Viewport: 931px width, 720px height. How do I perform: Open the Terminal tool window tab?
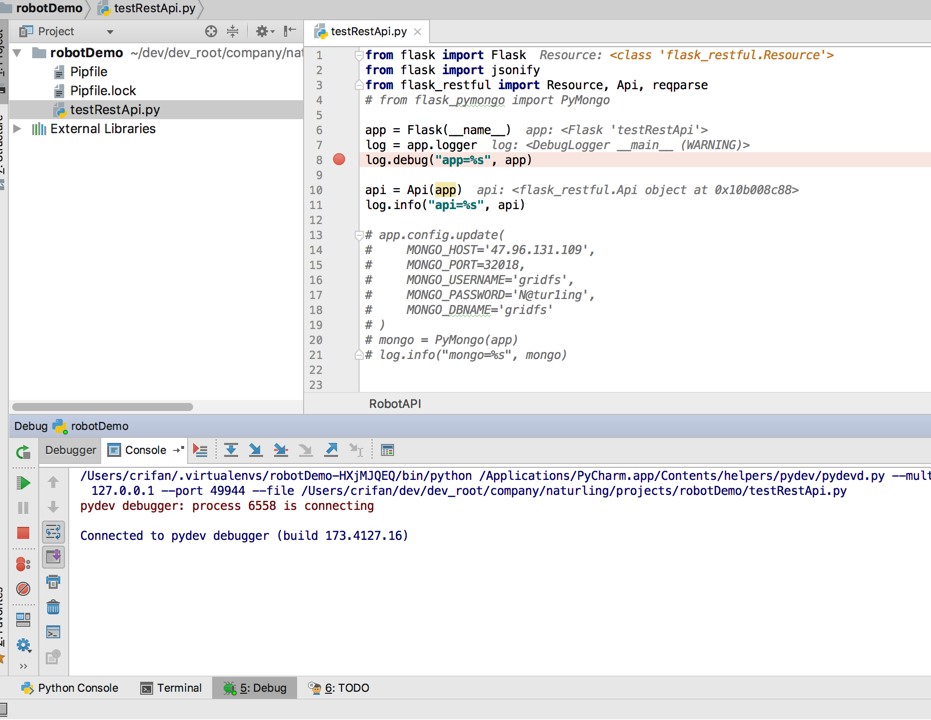click(170, 688)
